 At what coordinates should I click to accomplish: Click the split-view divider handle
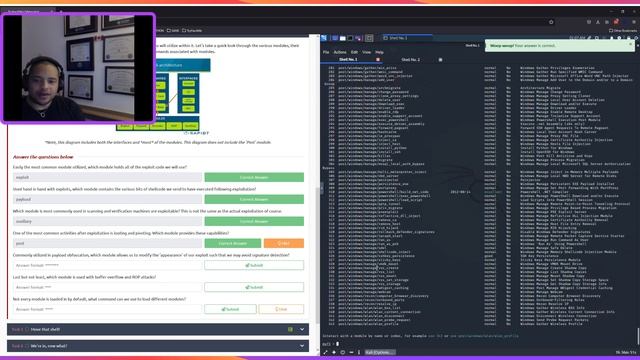321,188
